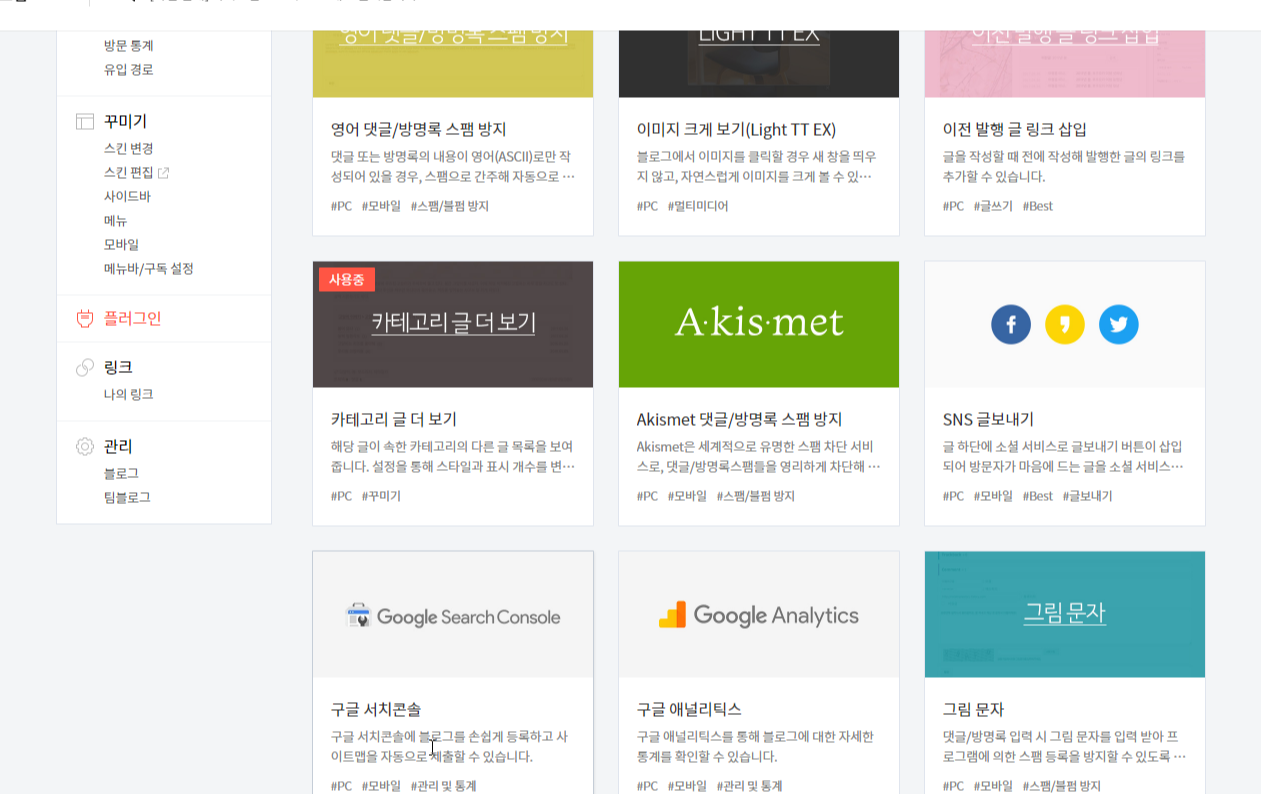Click title 이전 발행 글 링크 삽입
The width and height of the screenshot is (1261, 794).
(x=1015, y=130)
